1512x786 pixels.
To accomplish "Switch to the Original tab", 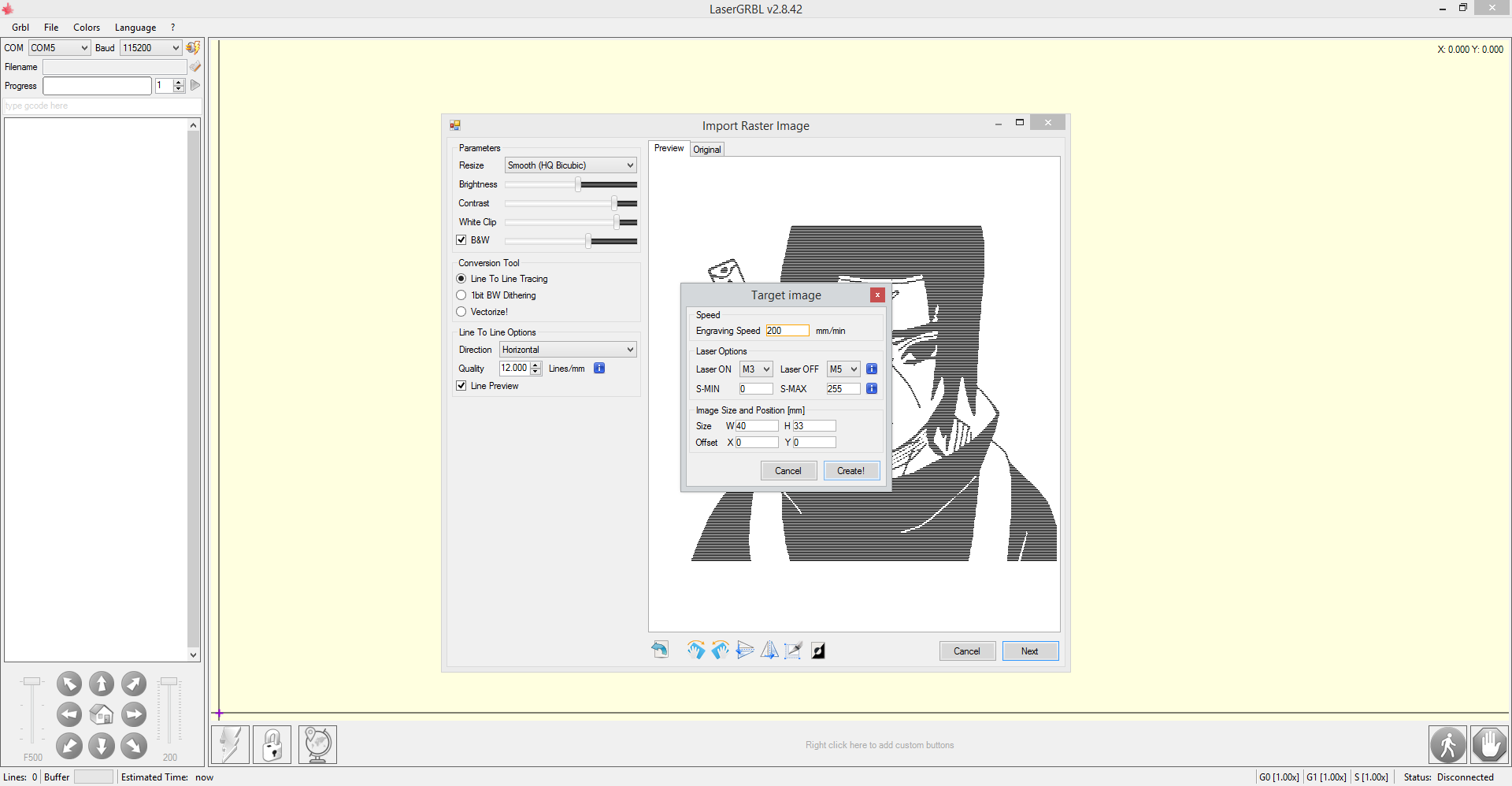I will (707, 150).
